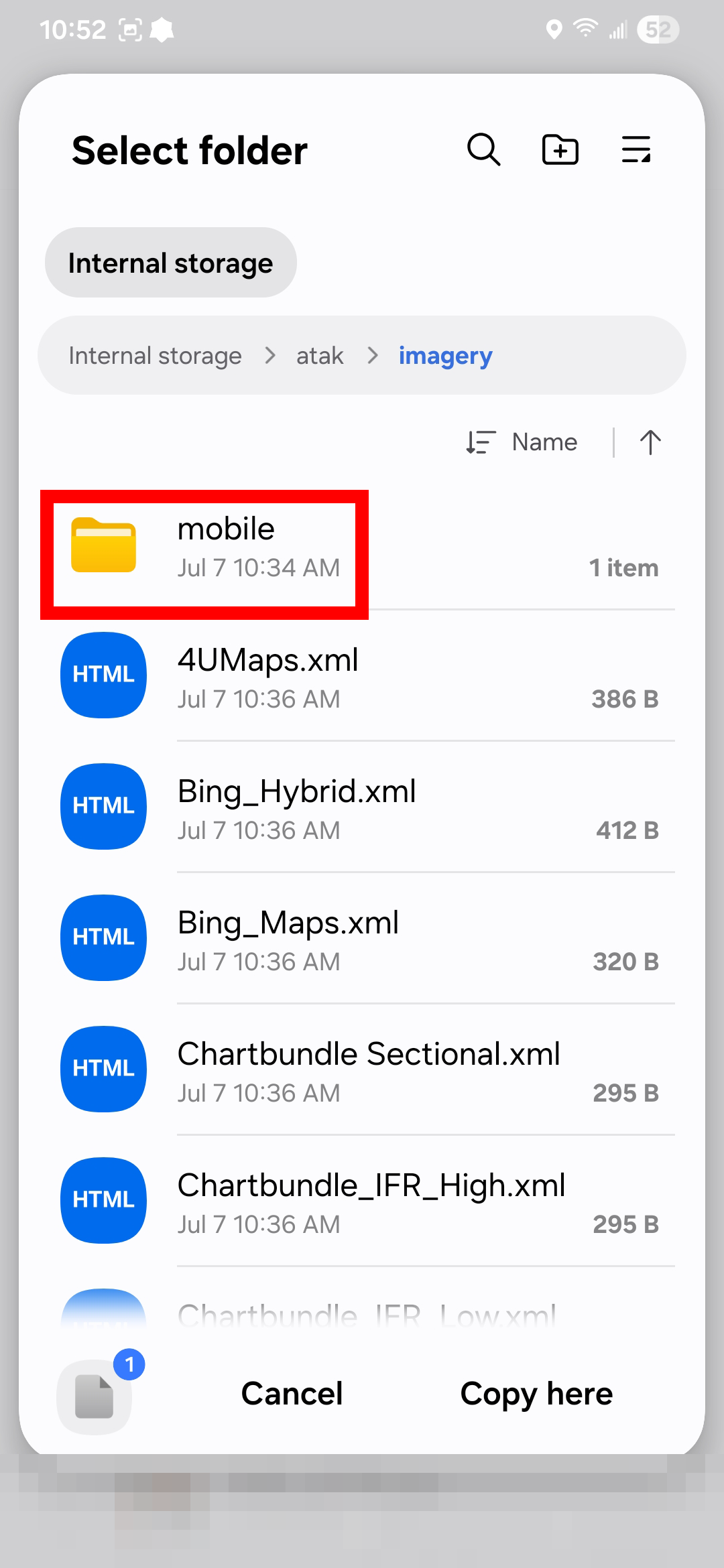Screen dimensions: 724x1568
Task: Open the search magnifier icon
Action: [483, 149]
